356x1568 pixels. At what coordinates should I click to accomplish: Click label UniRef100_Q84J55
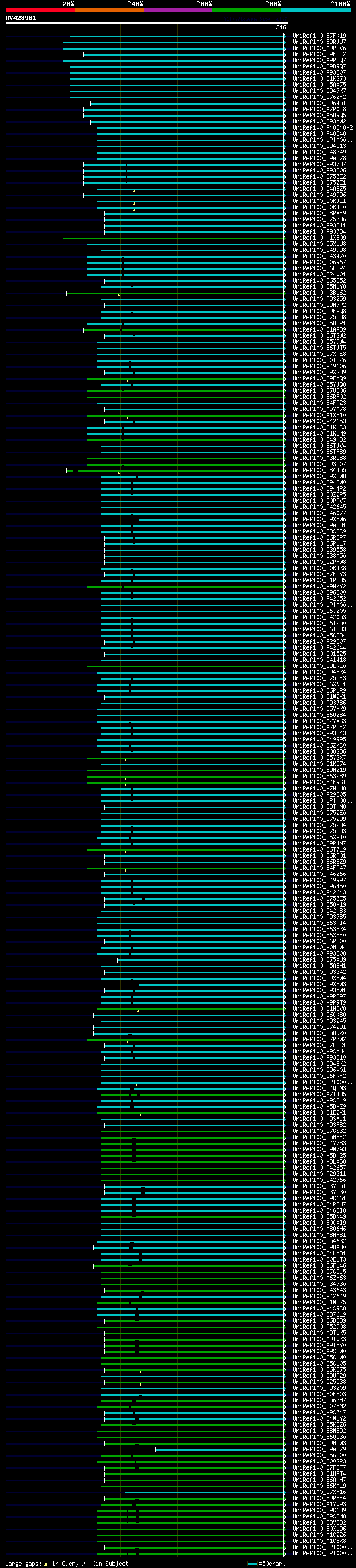pyautogui.click(x=319, y=470)
